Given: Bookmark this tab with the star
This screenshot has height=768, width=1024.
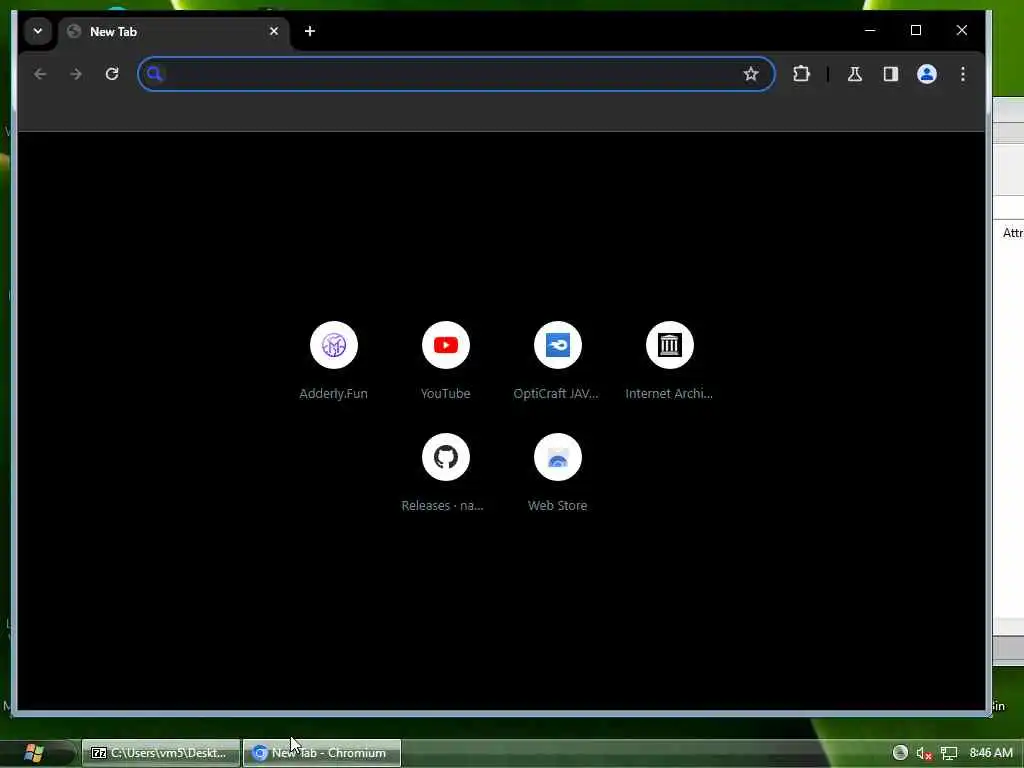Looking at the screenshot, I should coord(751,74).
